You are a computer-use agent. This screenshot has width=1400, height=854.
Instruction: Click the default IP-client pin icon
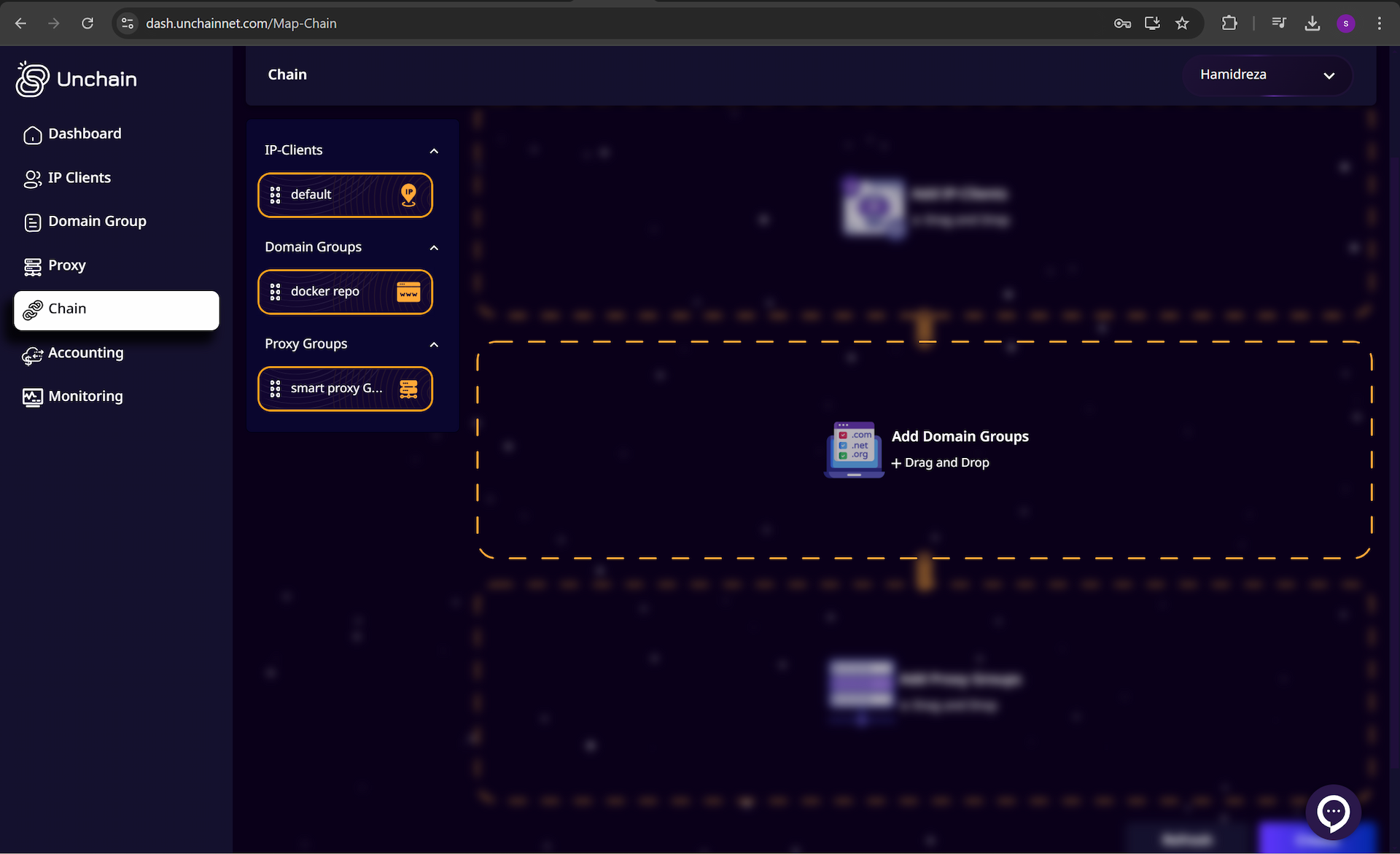point(408,195)
